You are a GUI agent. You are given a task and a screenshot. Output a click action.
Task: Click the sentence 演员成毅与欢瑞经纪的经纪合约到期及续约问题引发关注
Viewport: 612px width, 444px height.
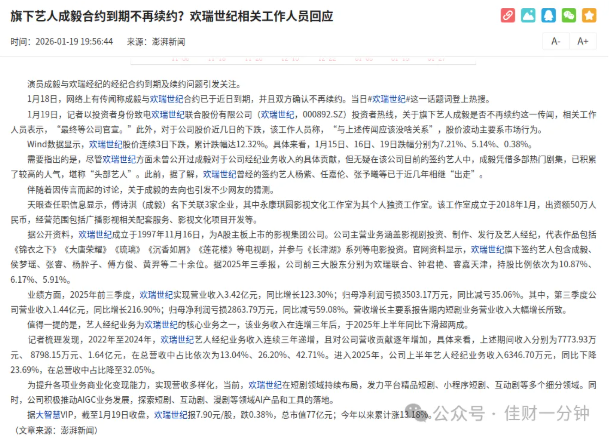132,84
